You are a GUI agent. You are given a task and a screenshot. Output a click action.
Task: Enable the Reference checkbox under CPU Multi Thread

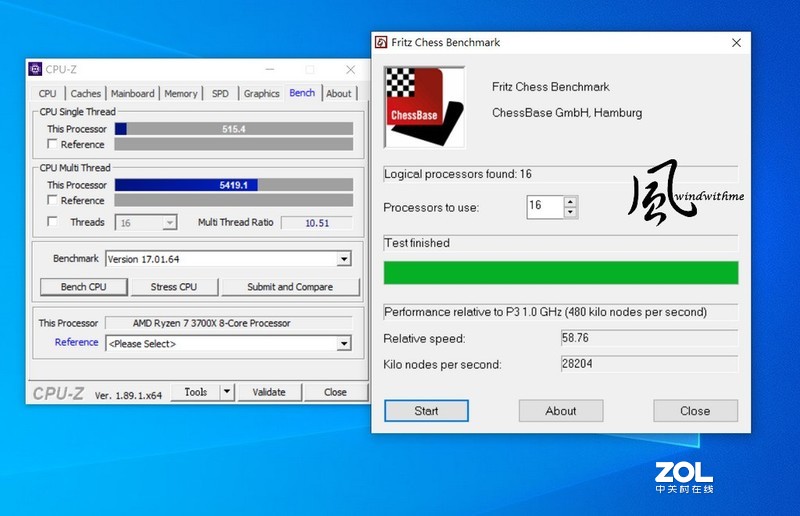pos(52,201)
